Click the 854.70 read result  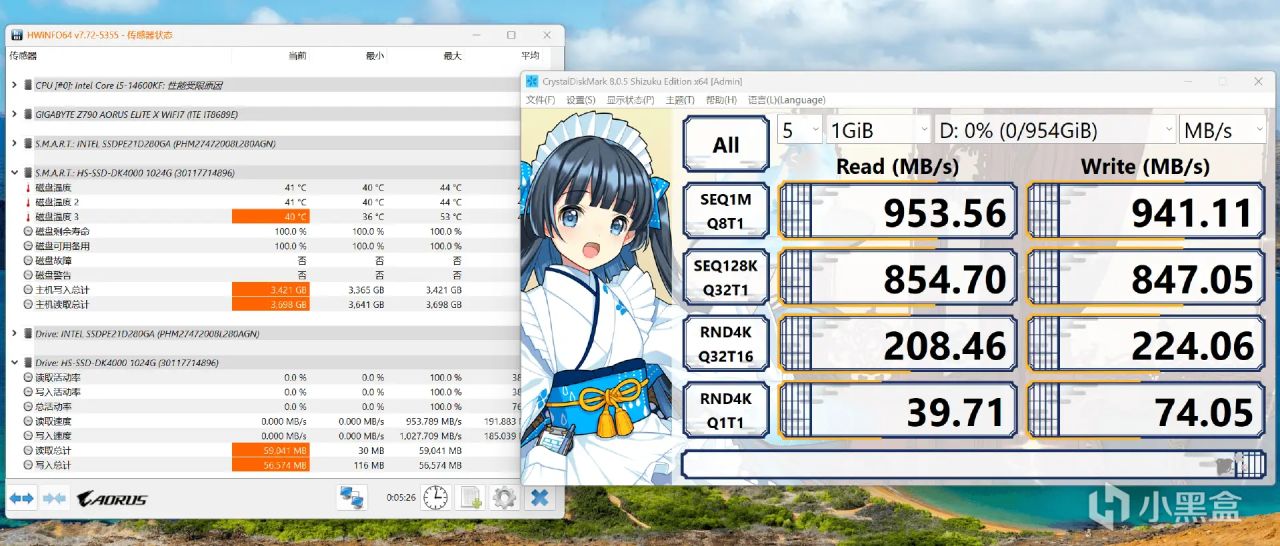coord(898,278)
